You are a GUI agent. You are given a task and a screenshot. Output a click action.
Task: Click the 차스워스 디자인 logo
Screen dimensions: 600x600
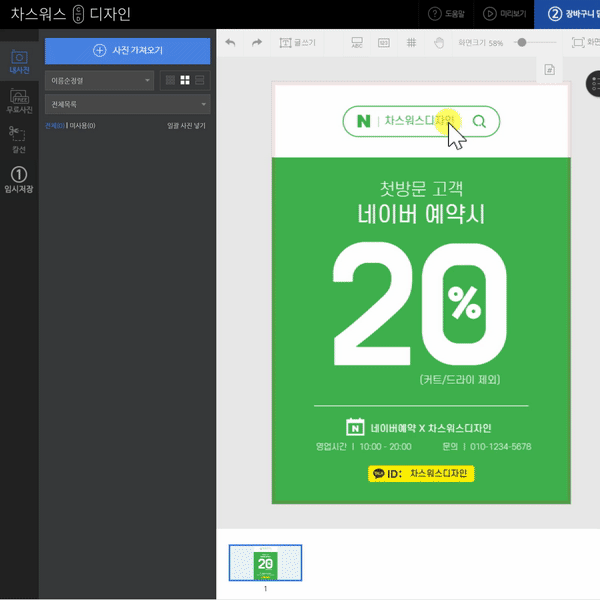71,14
